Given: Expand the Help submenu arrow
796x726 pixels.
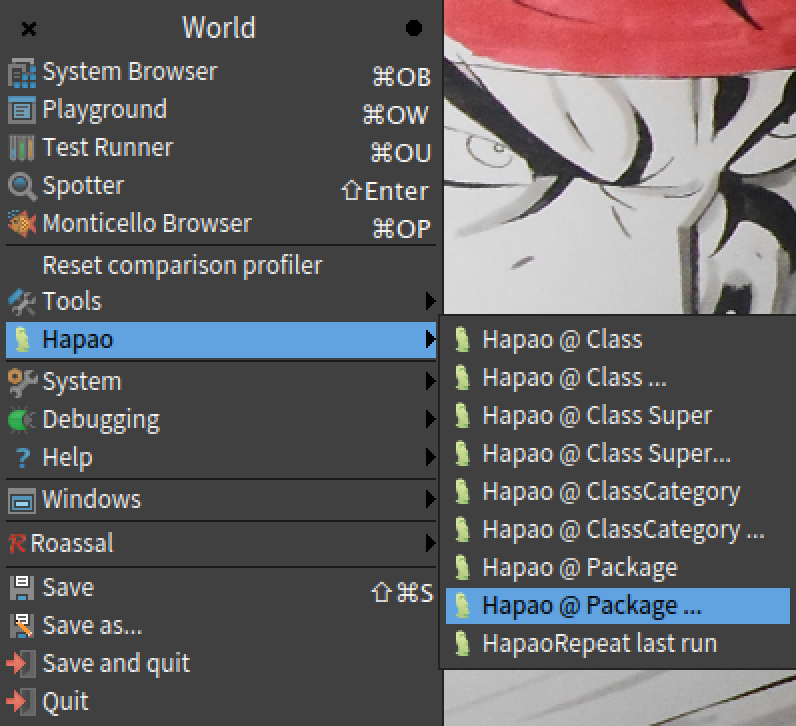Looking at the screenshot, I should (x=430, y=457).
